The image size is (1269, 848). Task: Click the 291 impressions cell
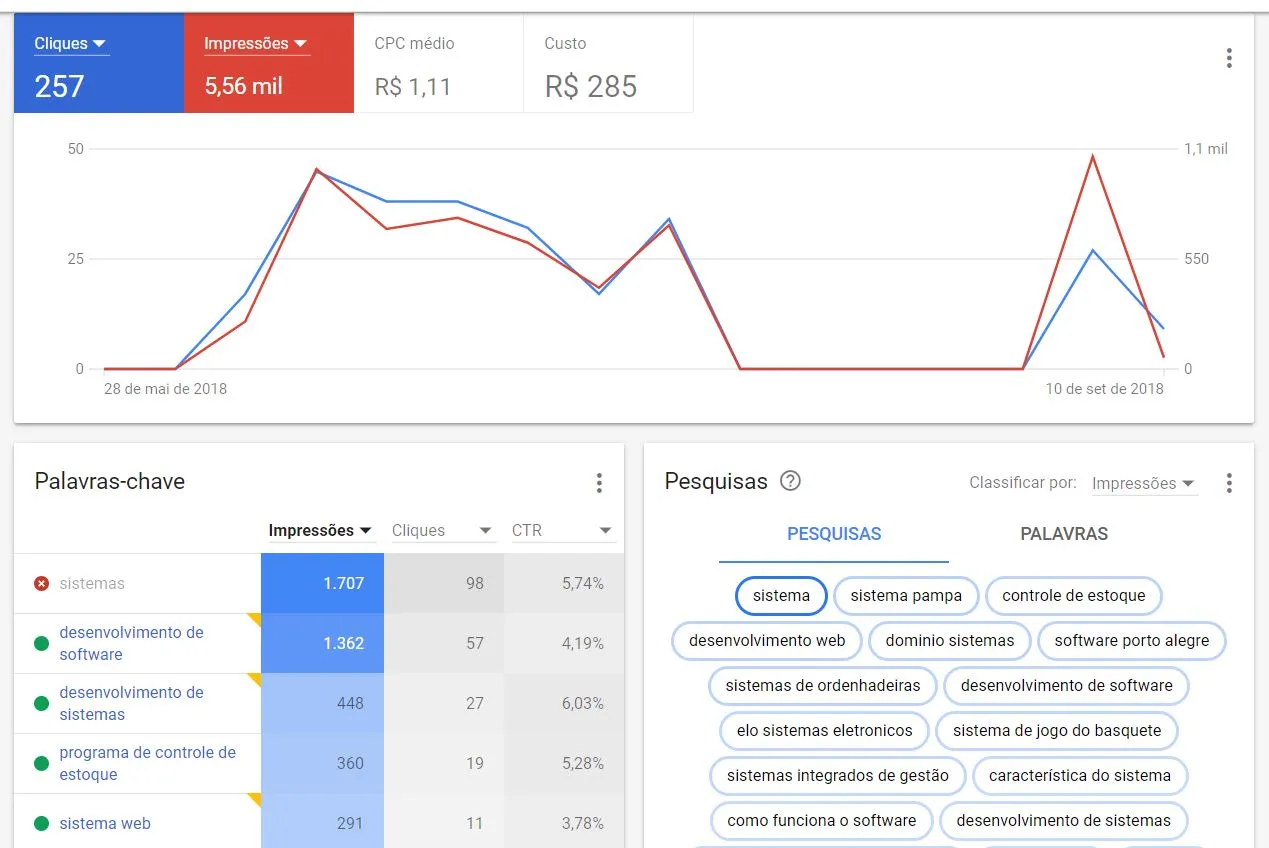pos(322,823)
